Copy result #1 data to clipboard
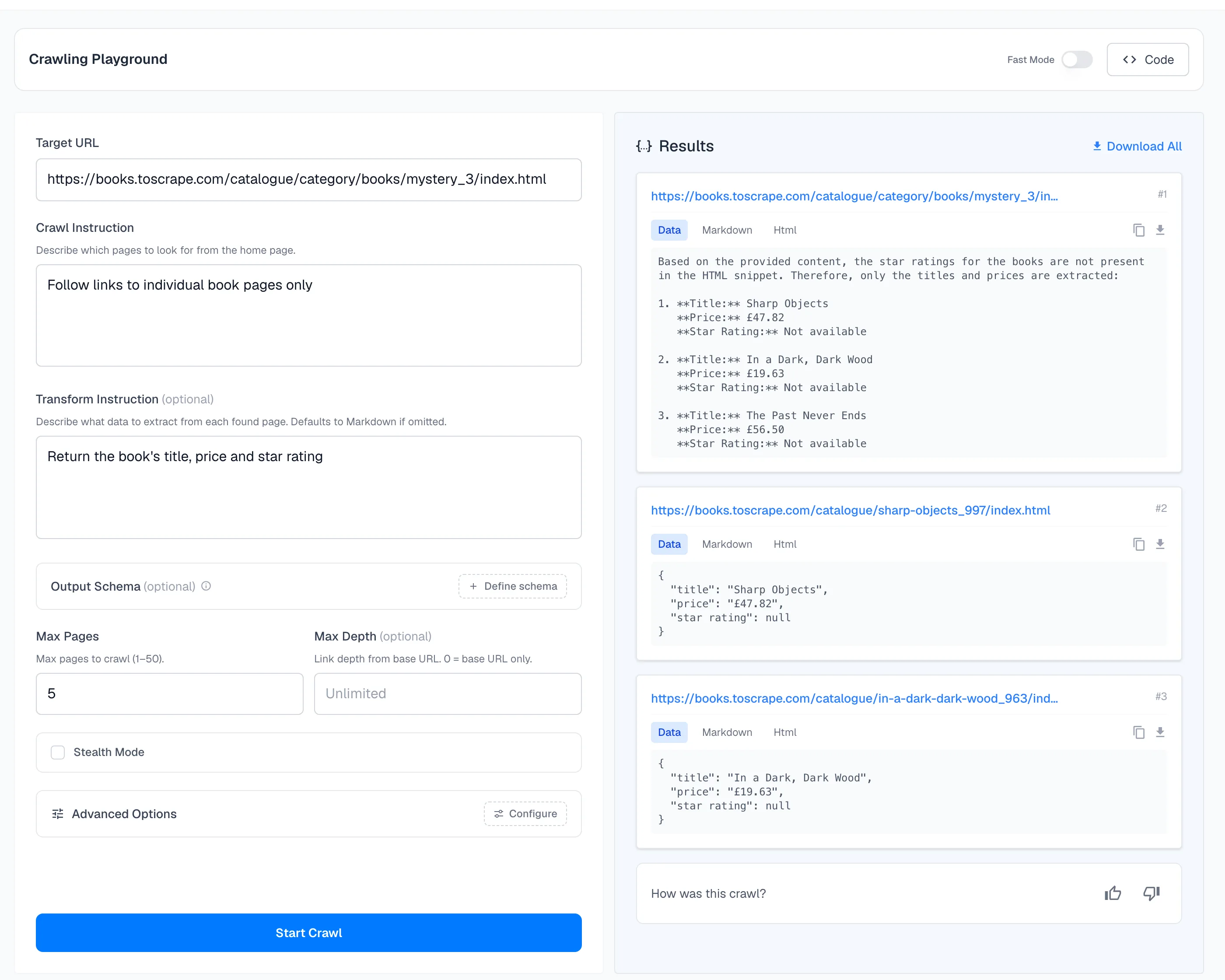 (1139, 230)
